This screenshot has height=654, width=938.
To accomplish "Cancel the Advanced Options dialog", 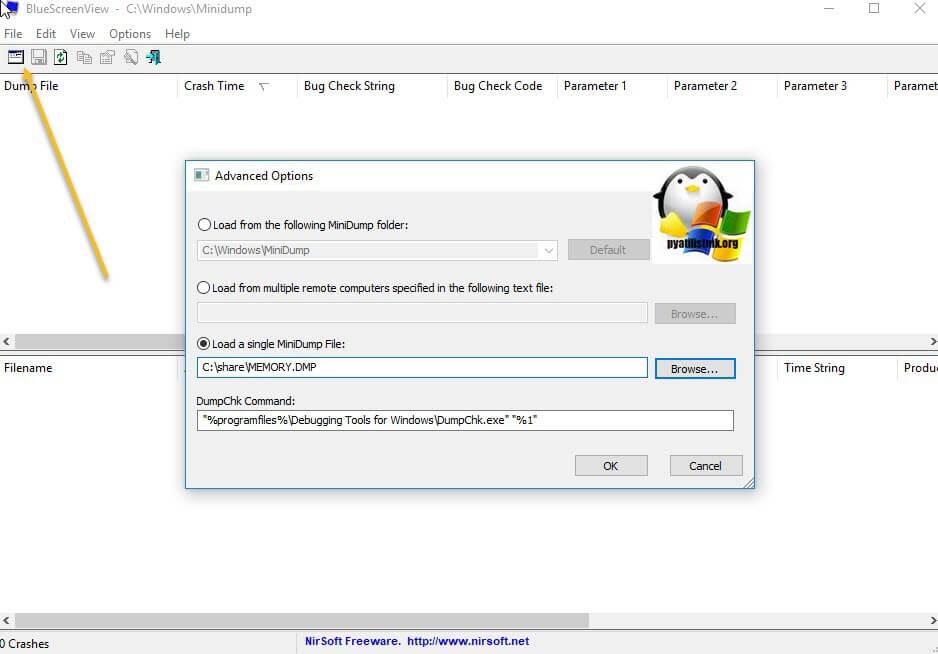I will click(x=706, y=466).
